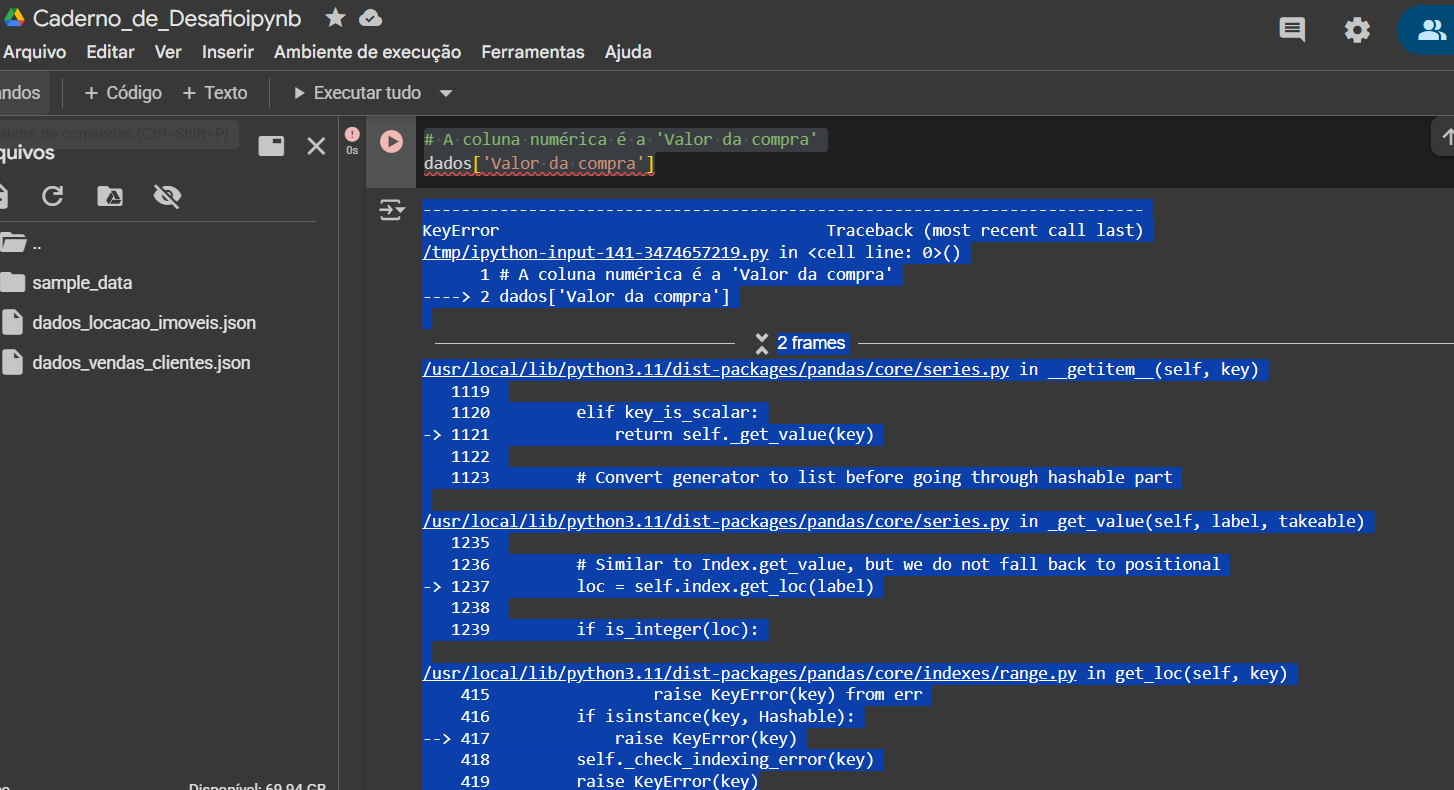
Task: Star the Caderno_de_Desafioipynb notebook
Action: coord(336,18)
